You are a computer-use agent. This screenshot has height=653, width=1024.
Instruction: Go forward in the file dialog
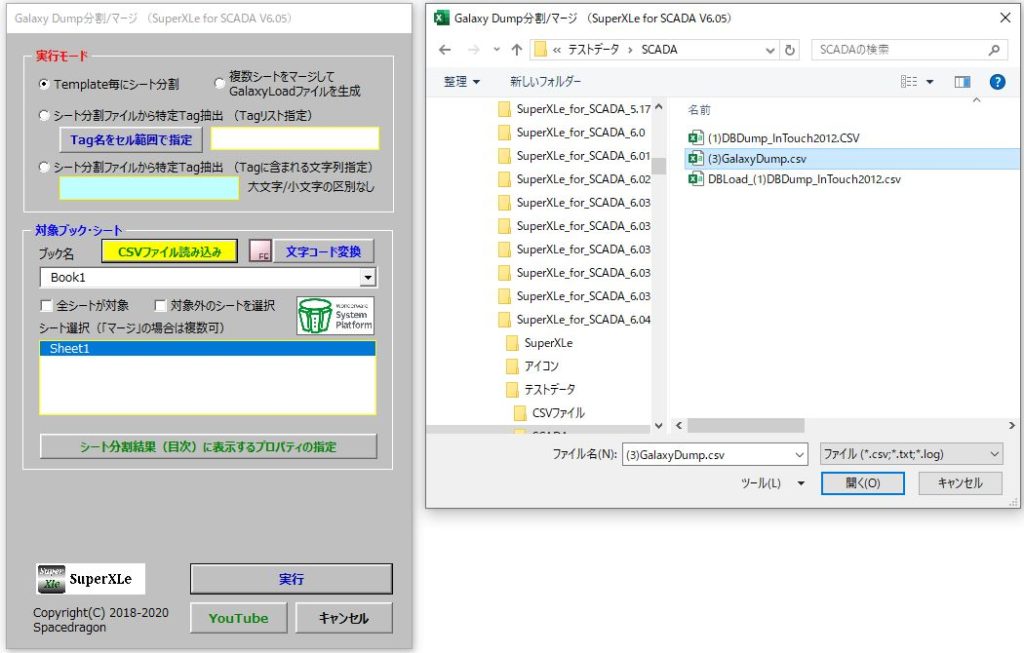pos(474,50)
